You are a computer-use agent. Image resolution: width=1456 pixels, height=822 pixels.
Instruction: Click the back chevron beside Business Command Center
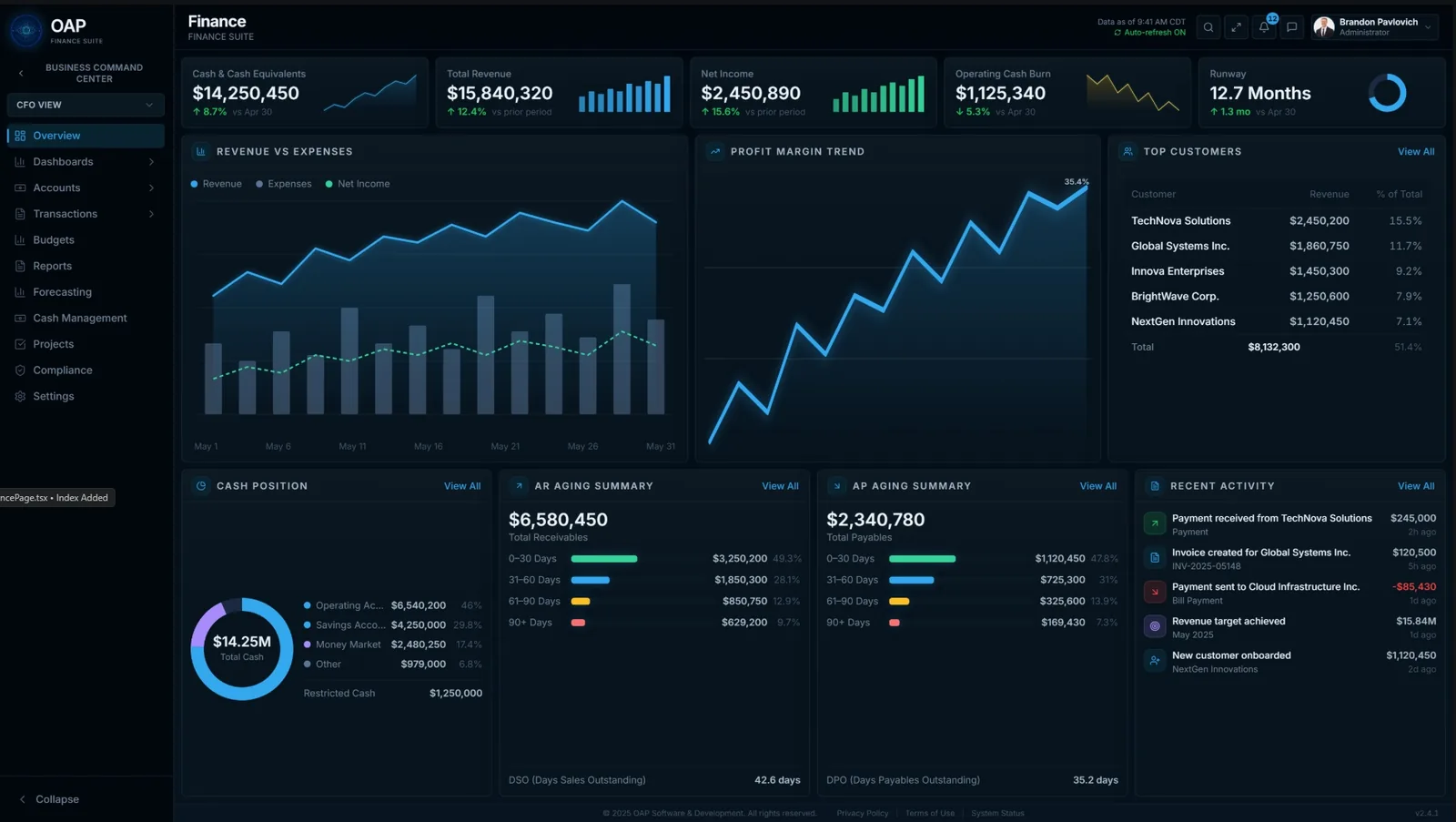point(21,73)
